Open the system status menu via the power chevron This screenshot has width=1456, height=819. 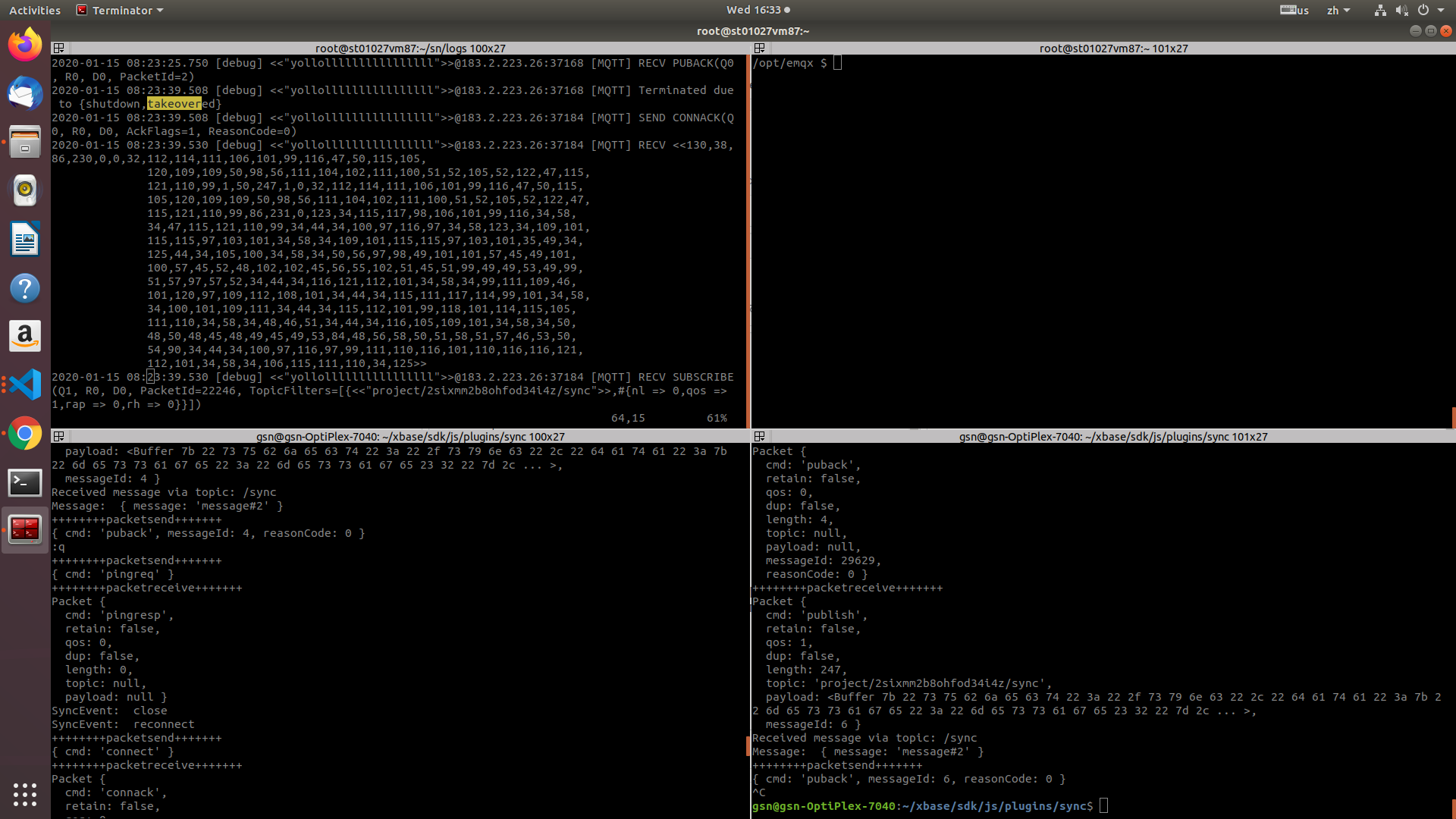click(x=1439, y=10)
